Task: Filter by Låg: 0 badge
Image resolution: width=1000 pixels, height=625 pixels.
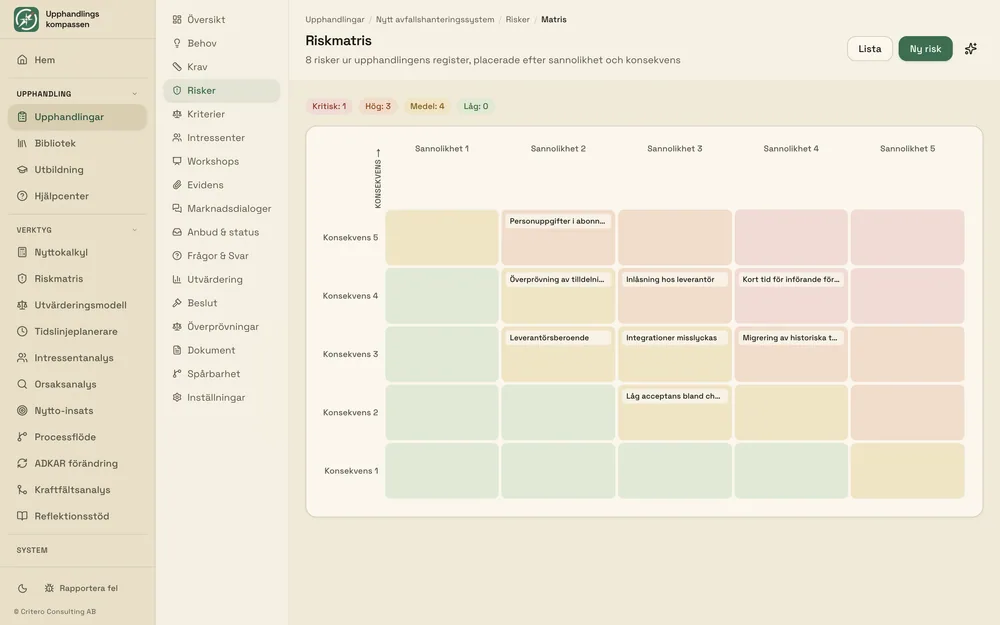Action: [476, 107]
